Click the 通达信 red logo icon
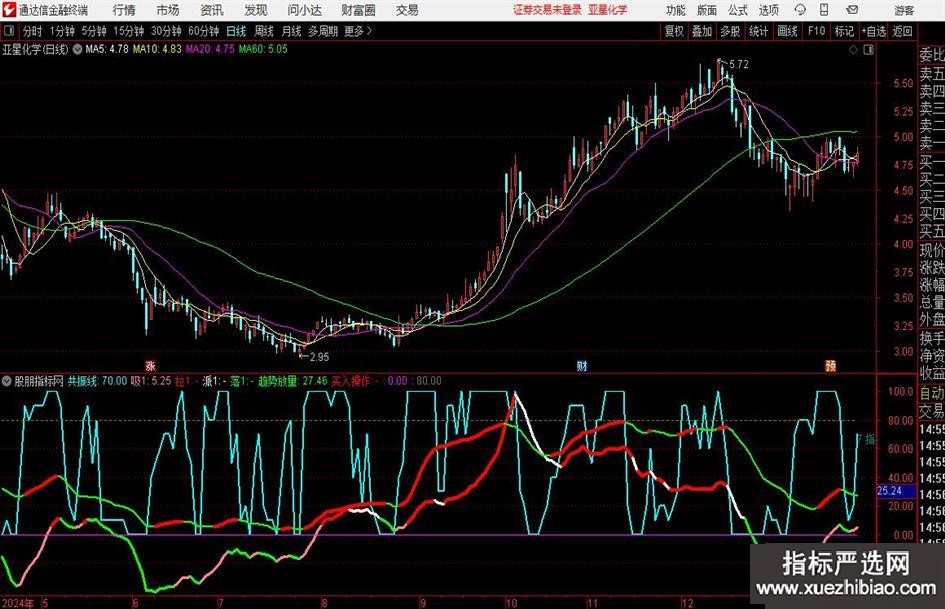Screen dimensions: 945x609 [9, 10]
